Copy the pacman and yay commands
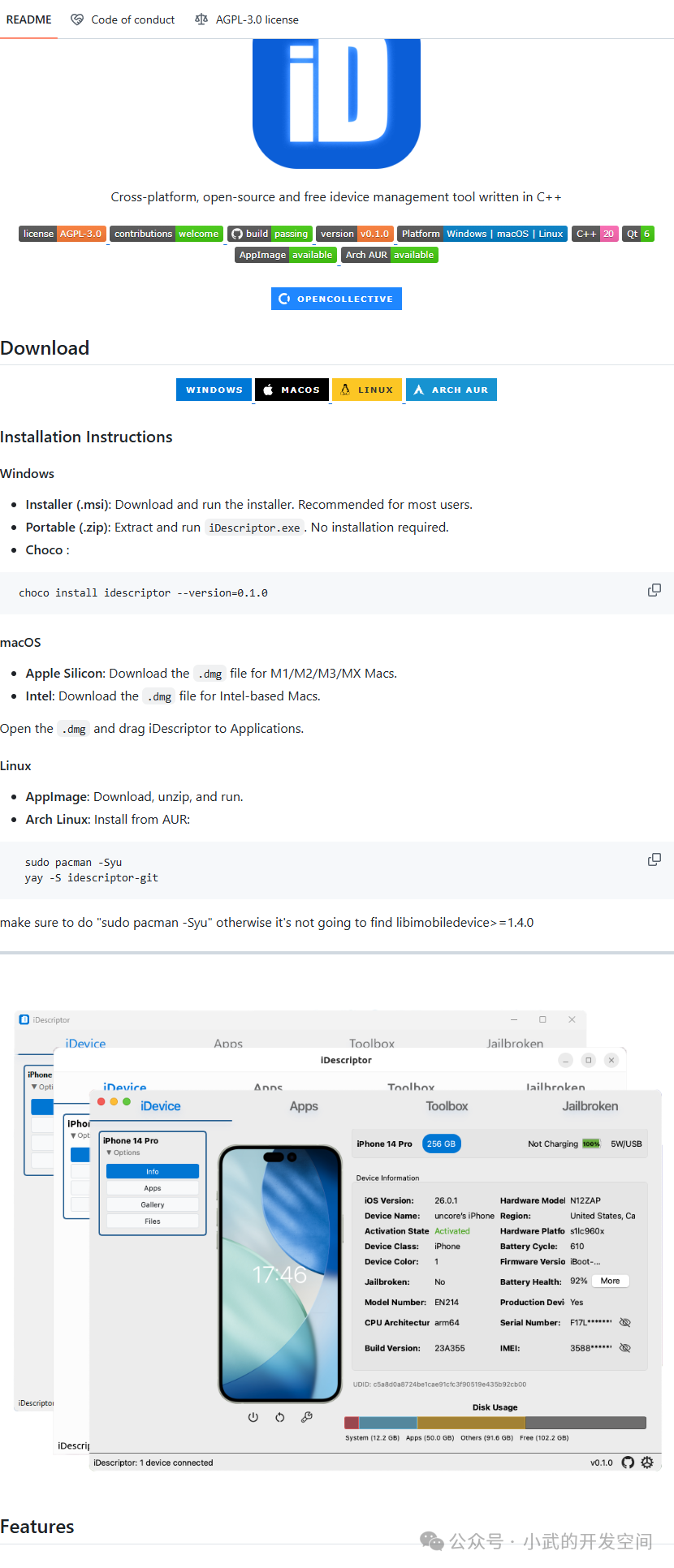The height and width of the screenshot is (1568, 674). 654,859
